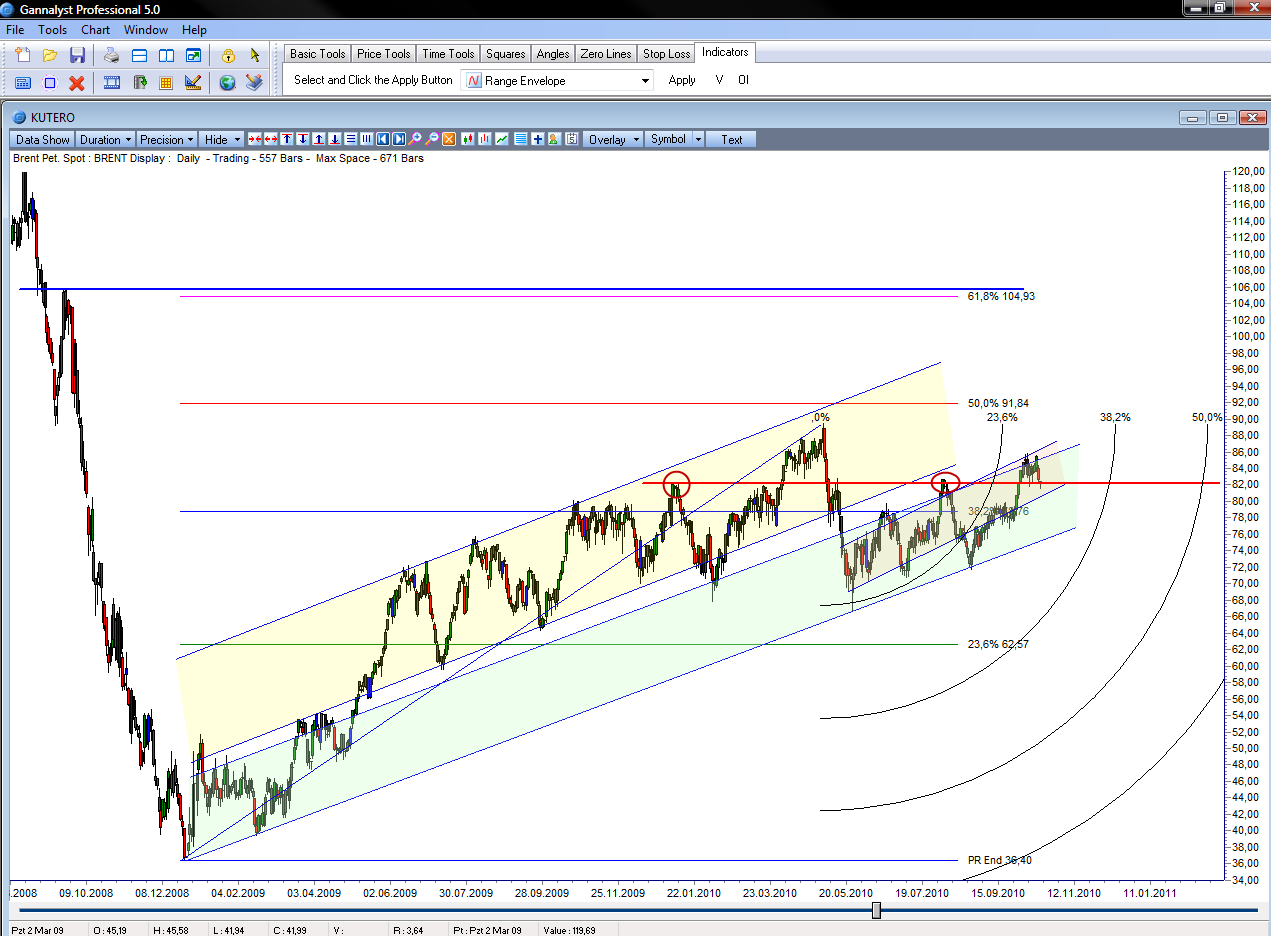Viewport: 1271px width, 936px height.
Task: Click the globe icon in toolbar
Action: pos(227,82)
